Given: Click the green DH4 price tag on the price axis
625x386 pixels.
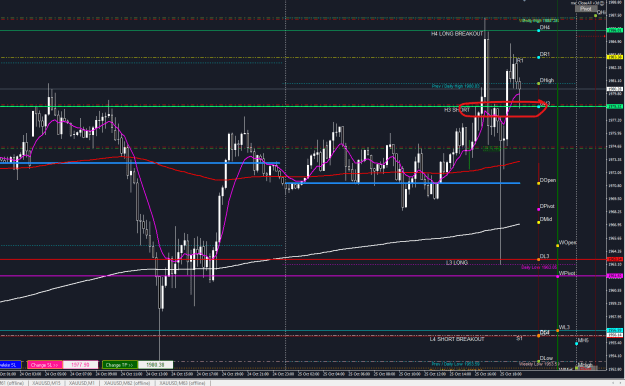Looking at the screenshot, I should (x=614, y=30).
